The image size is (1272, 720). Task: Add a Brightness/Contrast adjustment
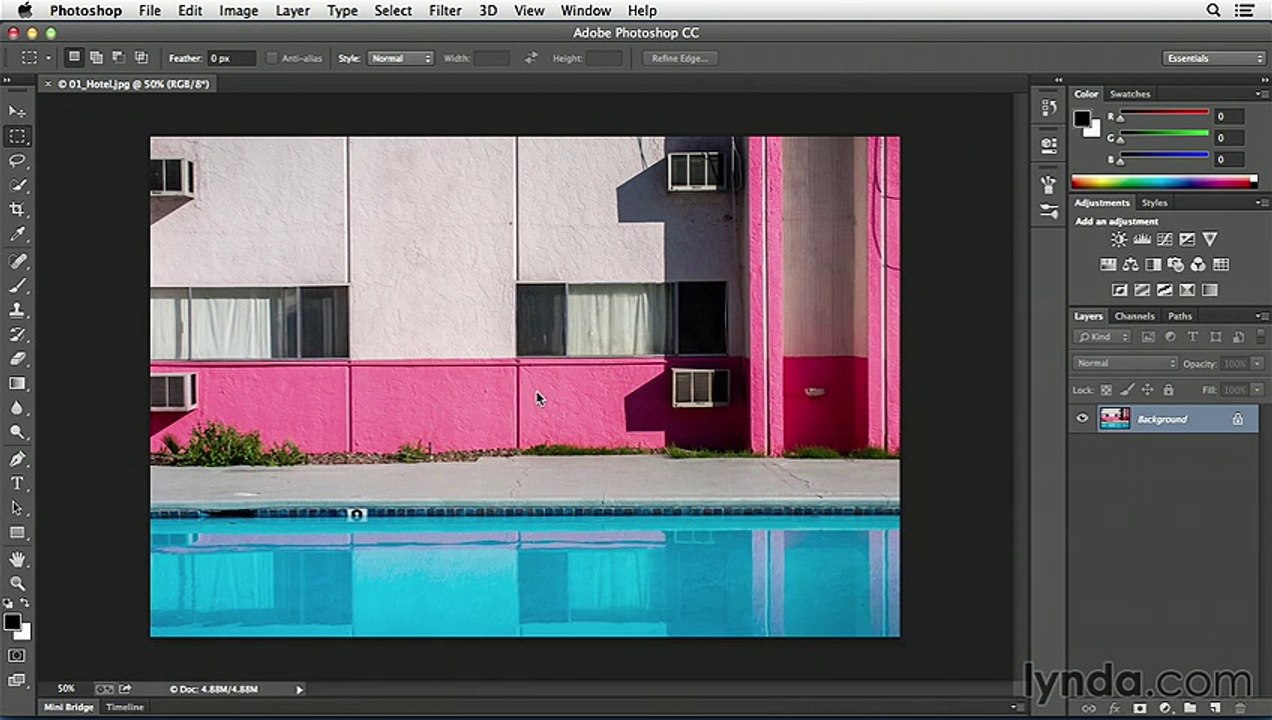[1119, 240]
